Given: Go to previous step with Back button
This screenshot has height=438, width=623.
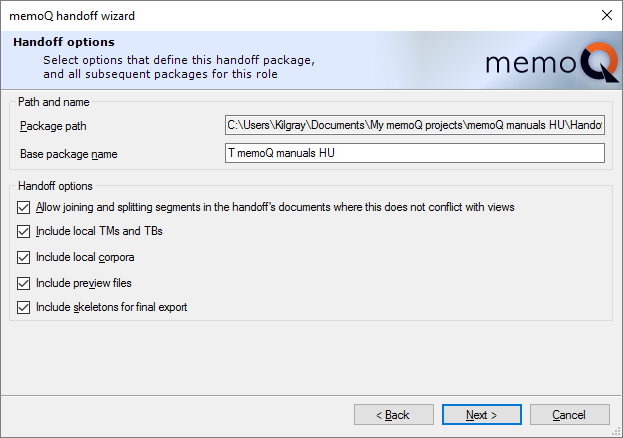Looking at the screenshot, I should click(394, 414).
